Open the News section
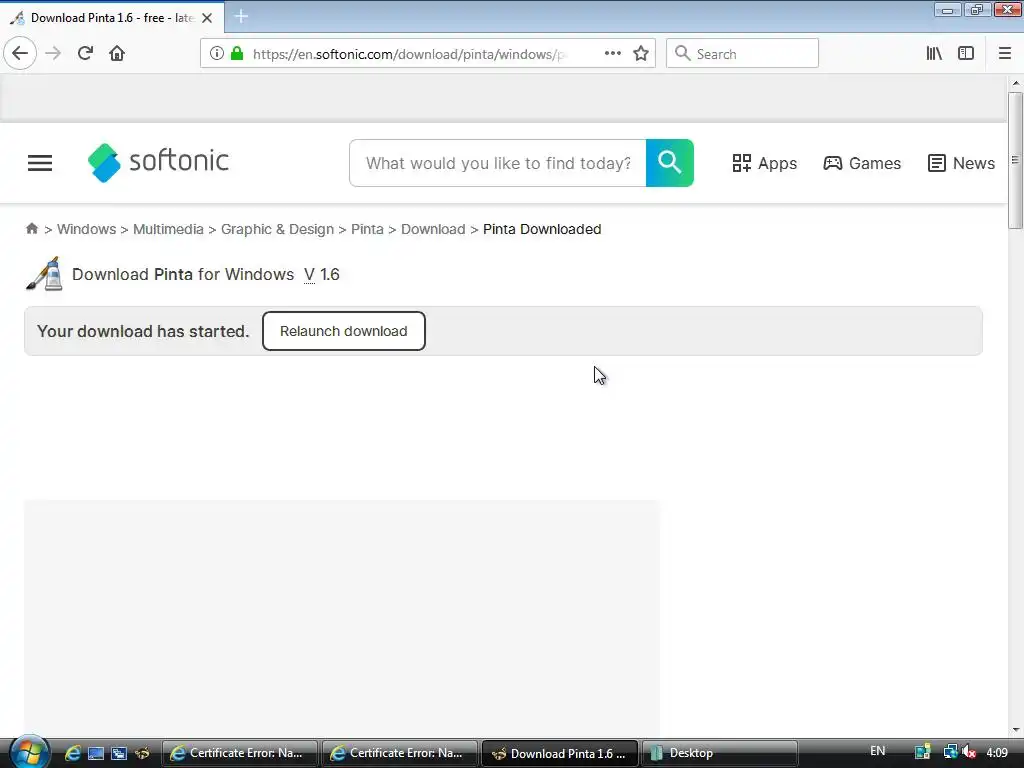The image size is (1024, 768). tap(961, 163)
